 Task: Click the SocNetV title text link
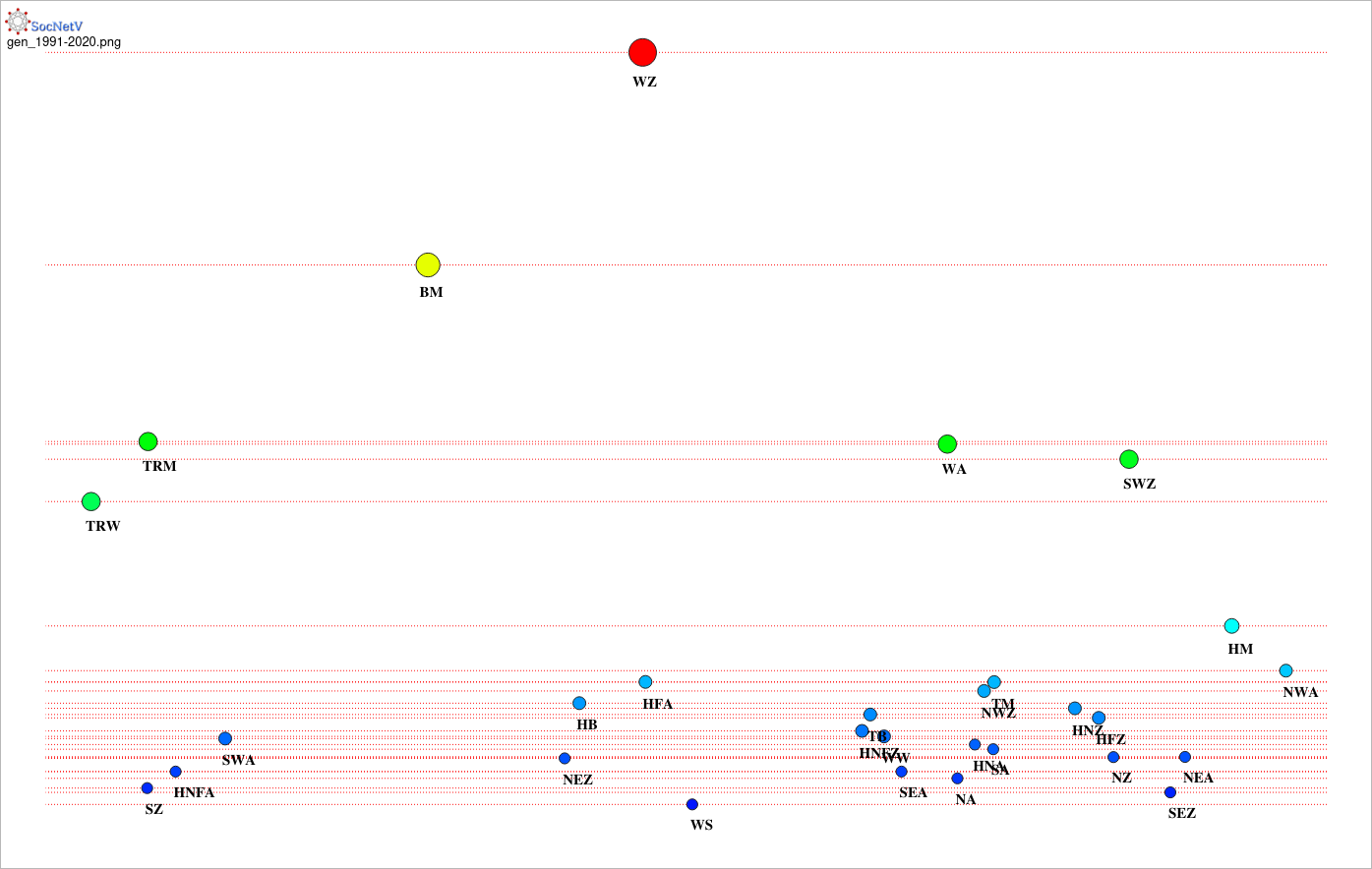63,27
